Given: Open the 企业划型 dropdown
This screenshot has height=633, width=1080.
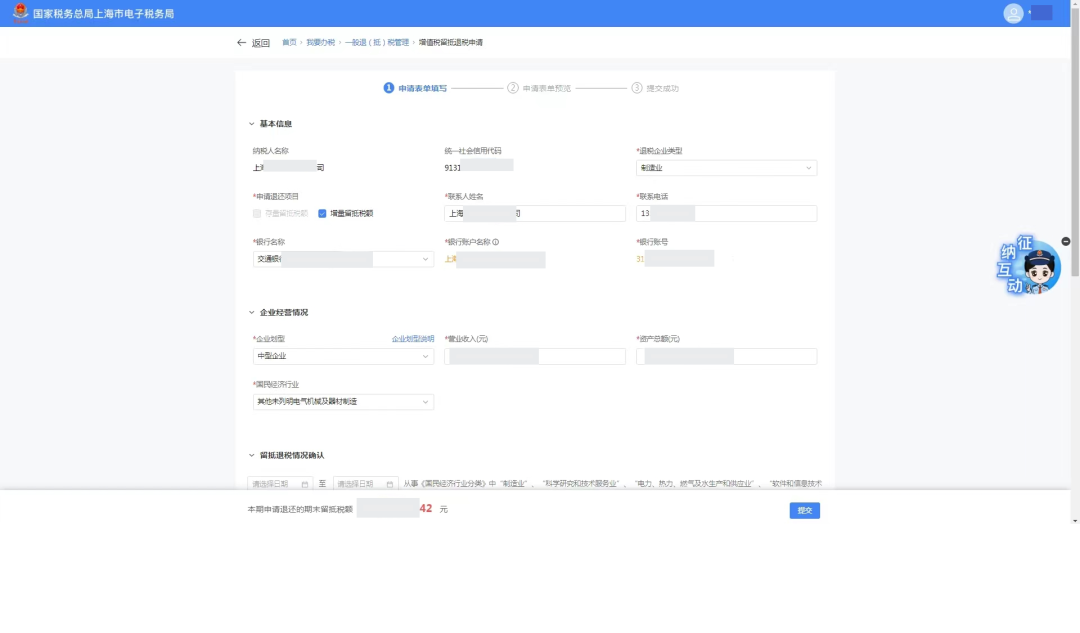Looking at the screenshot, I should point(343,356).
